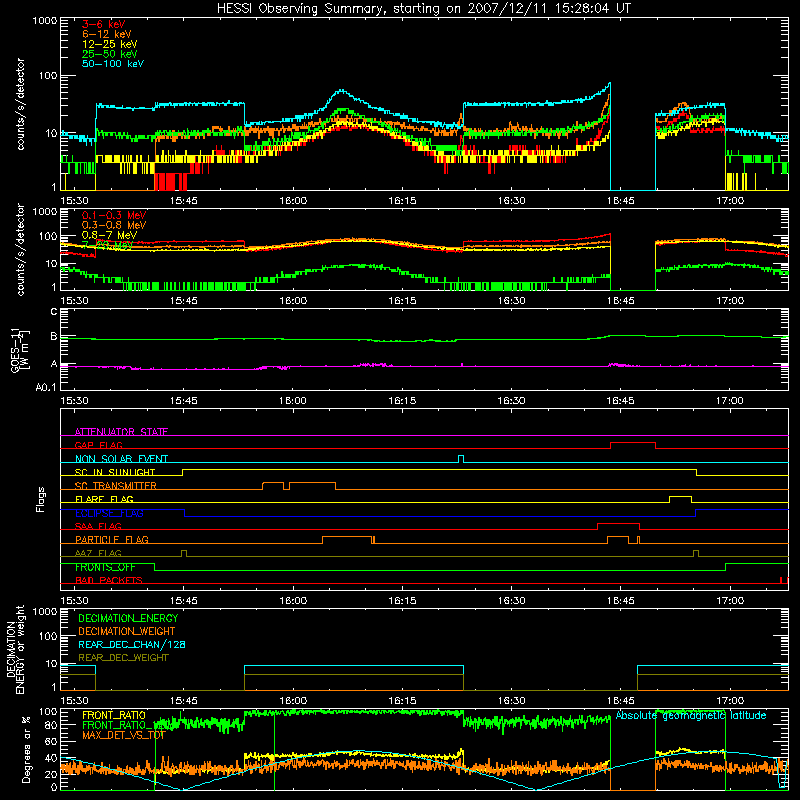This screenshot has height=800, width=800.
Task: Click the SAA_FLAG label
Action: pyautogui.click(x=98, y=526)
